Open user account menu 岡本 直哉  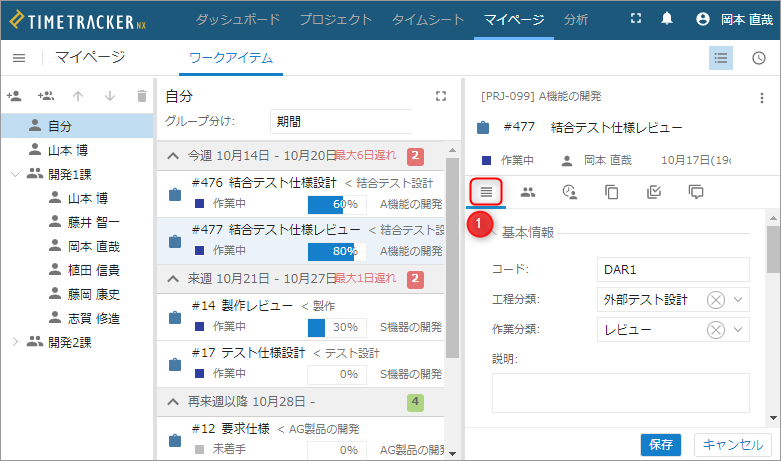735,19
